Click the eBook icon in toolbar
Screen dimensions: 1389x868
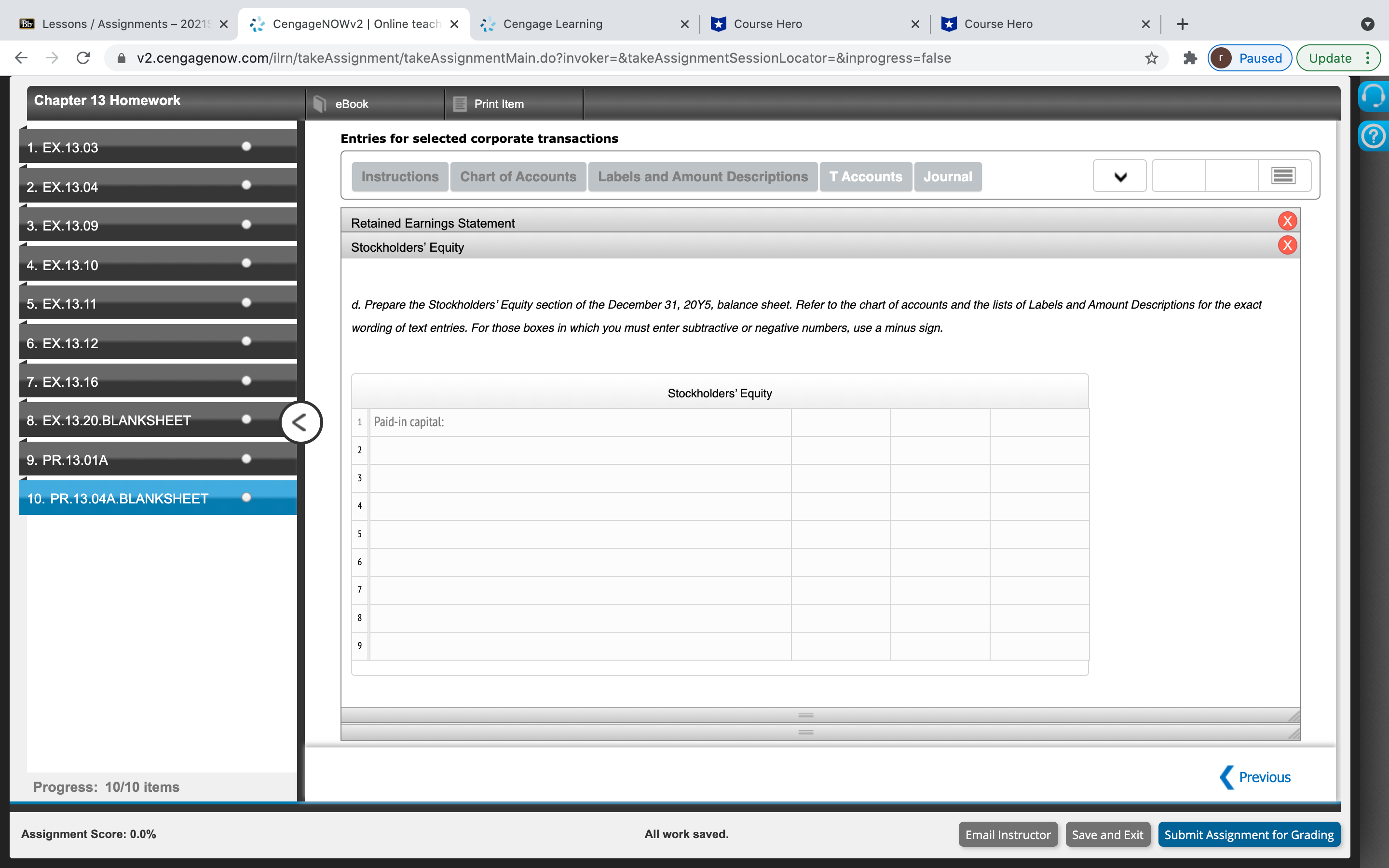coord(320,104)
